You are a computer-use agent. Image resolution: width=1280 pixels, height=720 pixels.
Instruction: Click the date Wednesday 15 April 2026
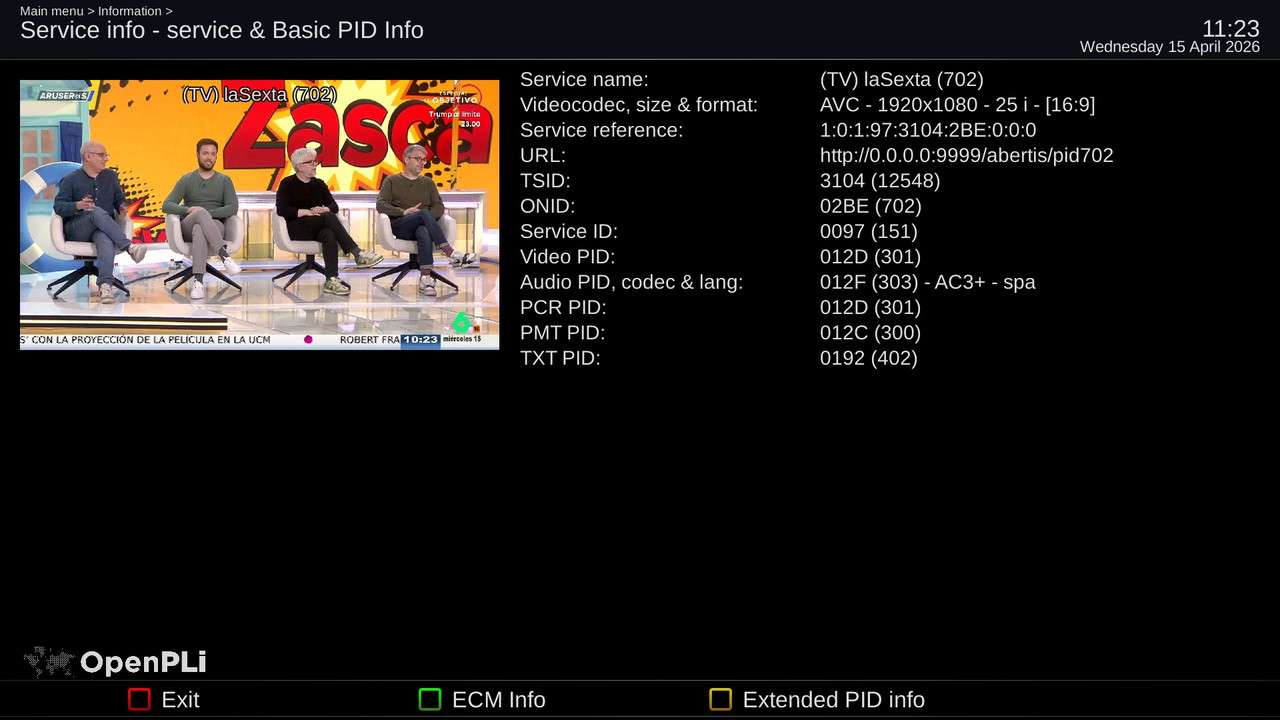pyautogui.click(x=1170, y=47)
